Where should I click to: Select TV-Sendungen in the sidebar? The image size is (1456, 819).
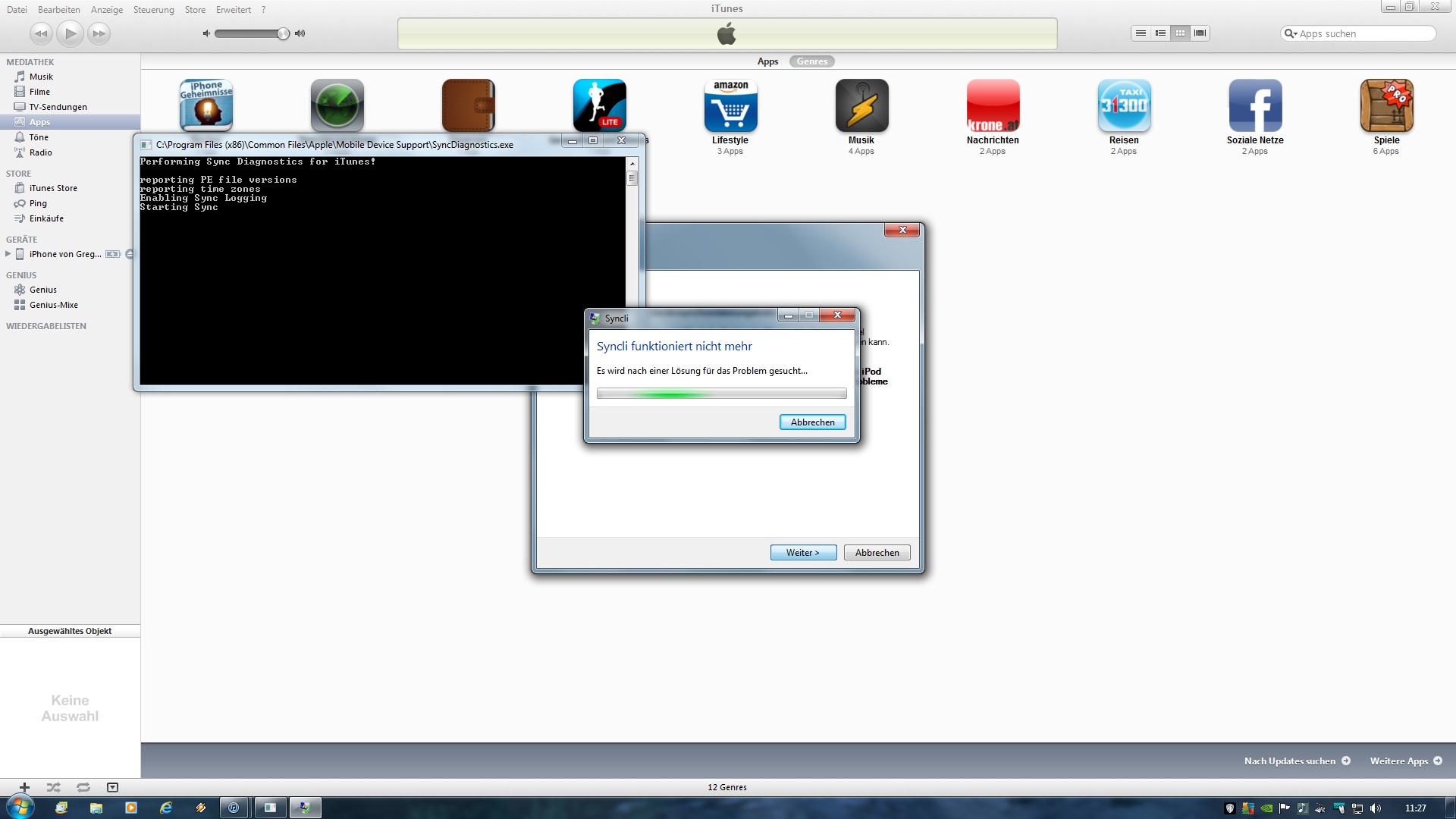click(x=70, y=107)
